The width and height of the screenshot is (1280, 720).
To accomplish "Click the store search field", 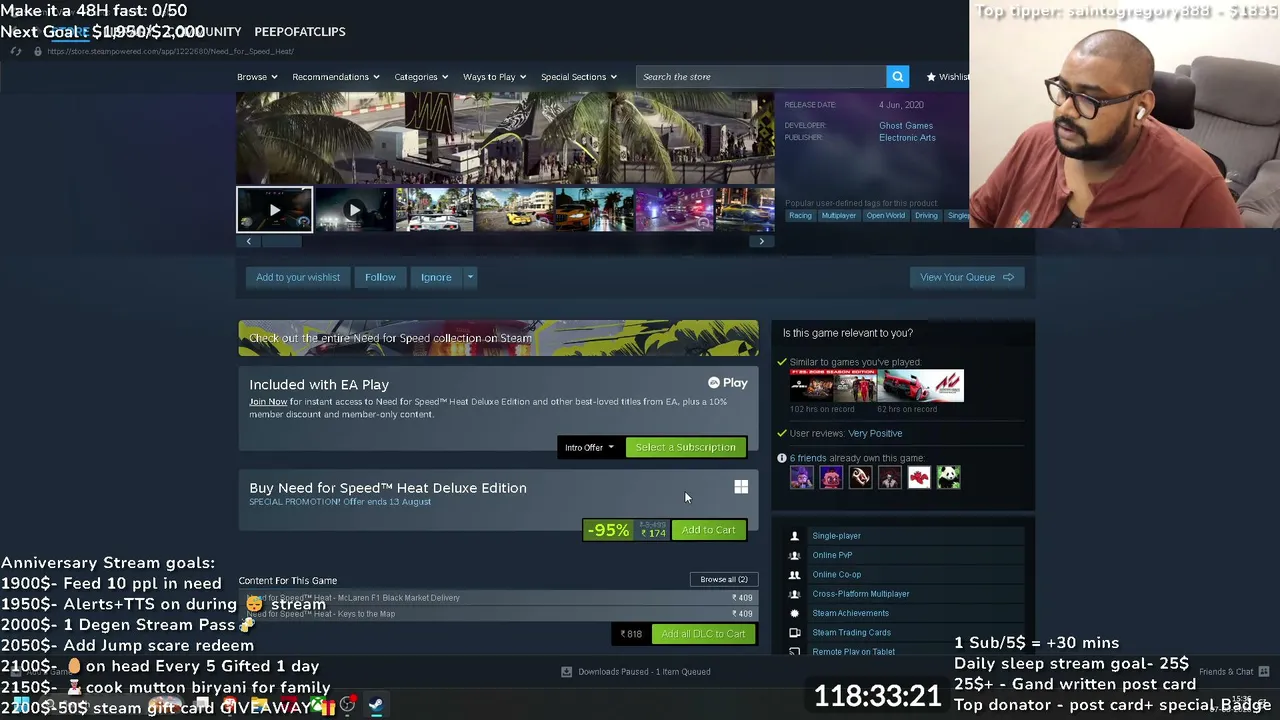I will [x=761, y=77].
